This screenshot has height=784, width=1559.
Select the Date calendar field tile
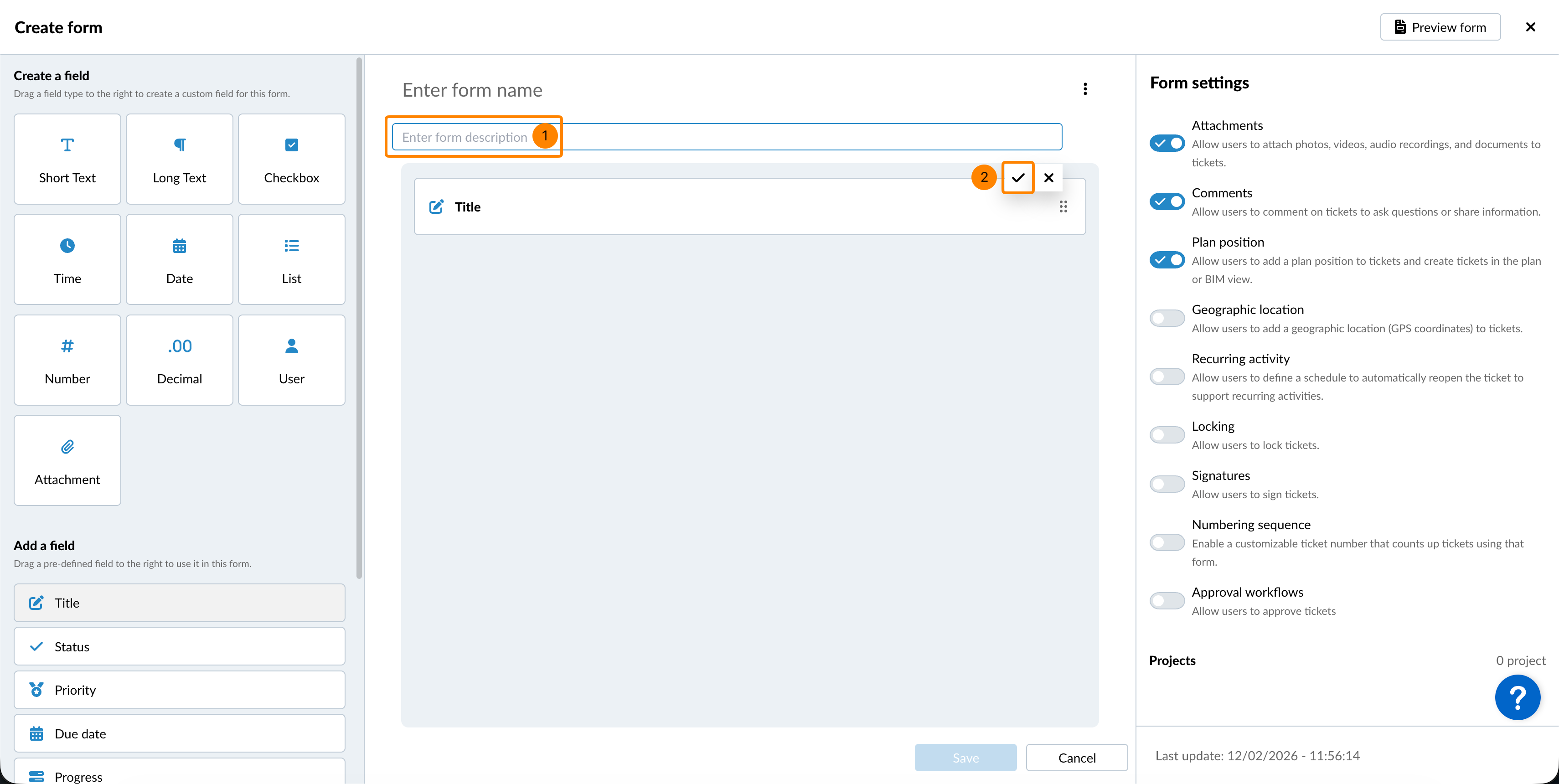pos(179,259)
